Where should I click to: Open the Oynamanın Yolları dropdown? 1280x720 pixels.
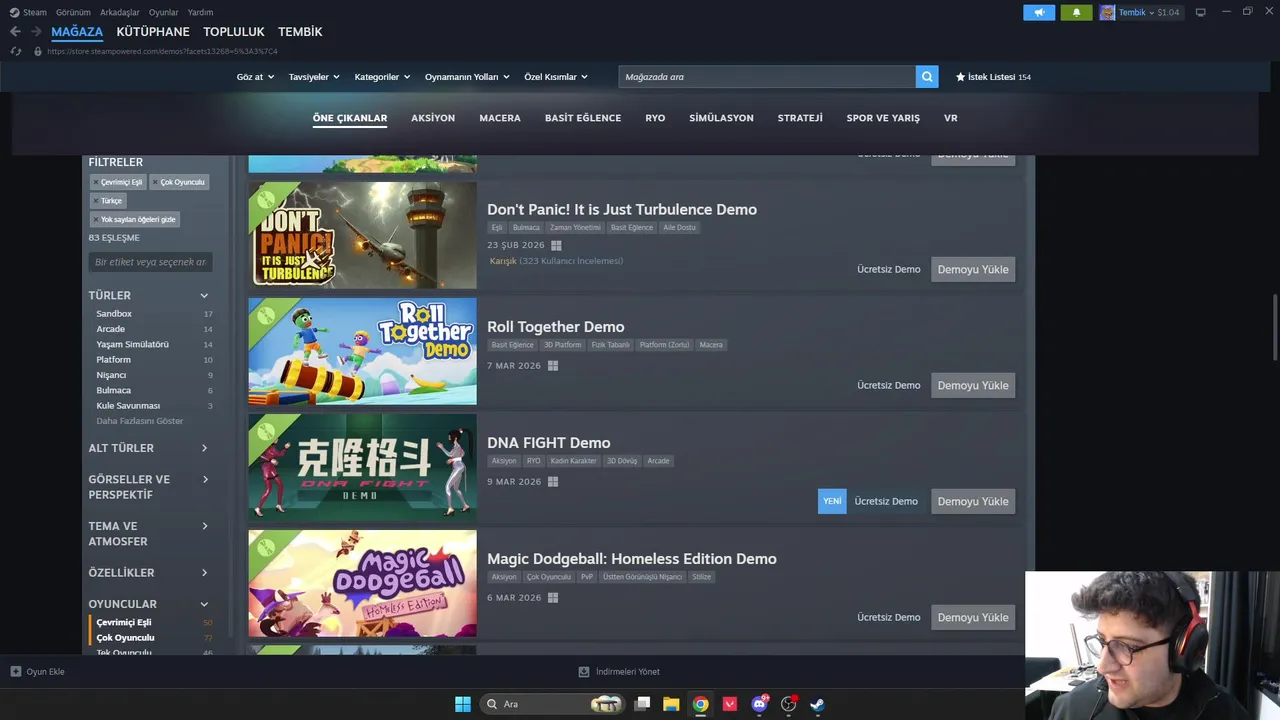coord(467,77)
